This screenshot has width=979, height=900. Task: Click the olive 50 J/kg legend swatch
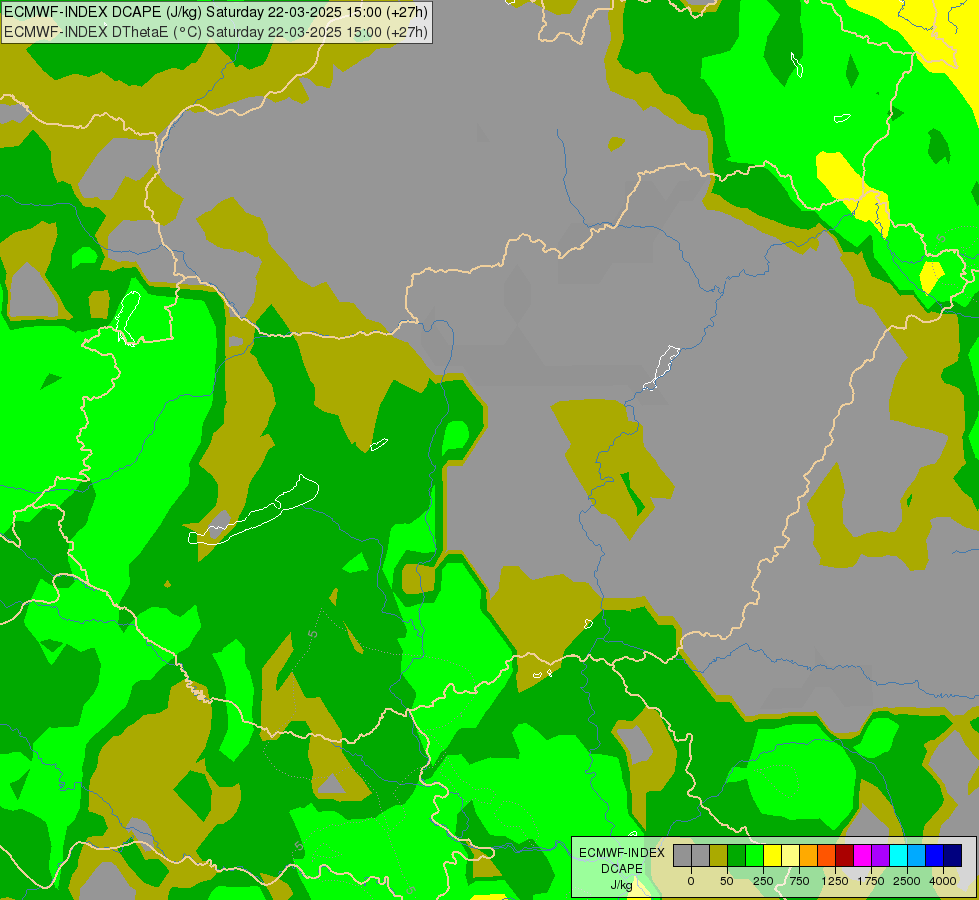click(x=719, y=855)
